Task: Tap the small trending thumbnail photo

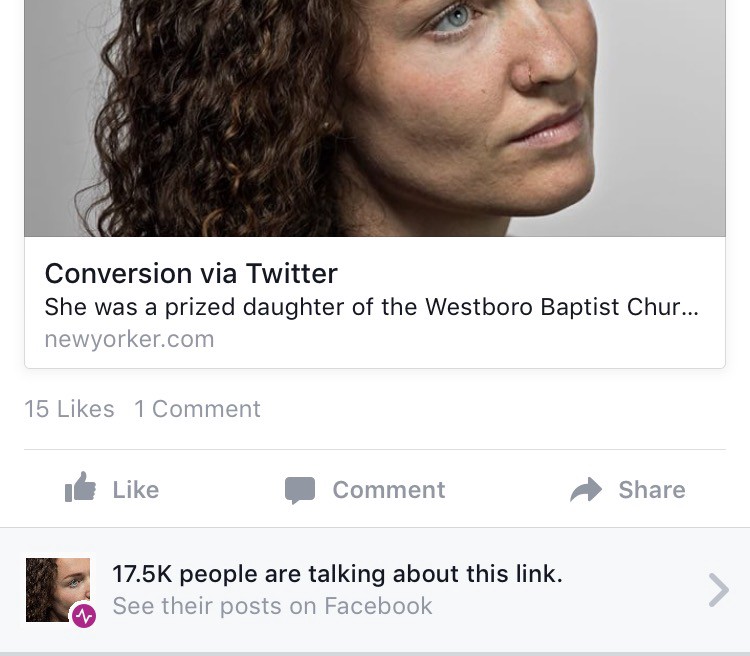Action: 58,589
